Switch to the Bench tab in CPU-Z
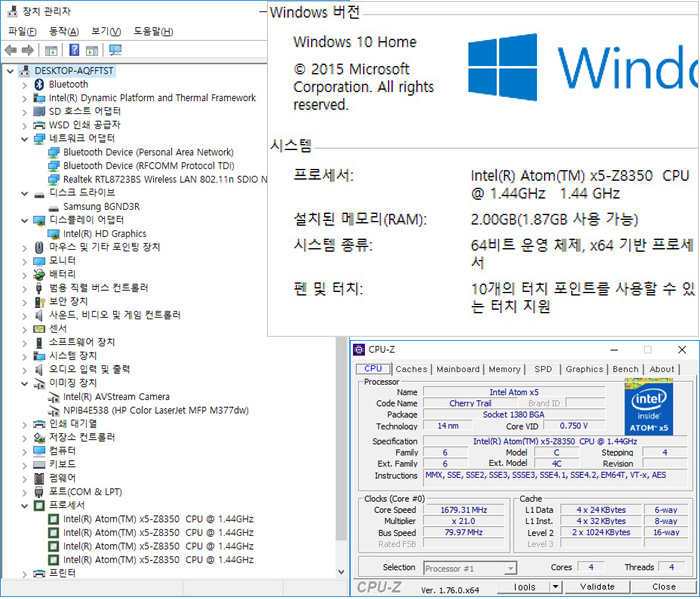This screenshot has width=700, height=599. pyautogui.click(x=625, y=369)
